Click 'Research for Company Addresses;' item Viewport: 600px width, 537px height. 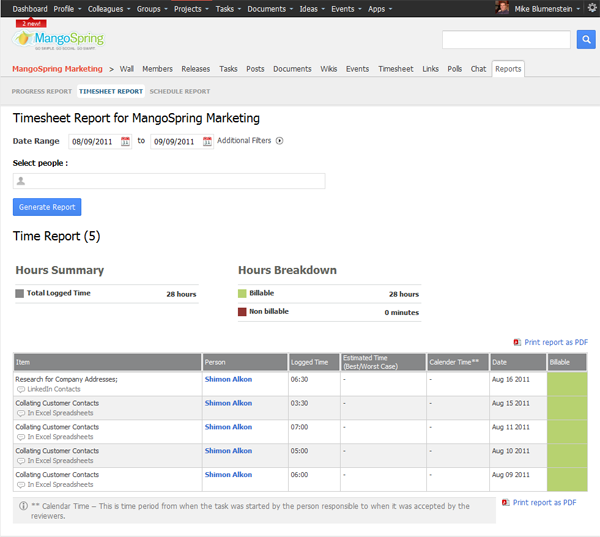[x=66, y=379]
